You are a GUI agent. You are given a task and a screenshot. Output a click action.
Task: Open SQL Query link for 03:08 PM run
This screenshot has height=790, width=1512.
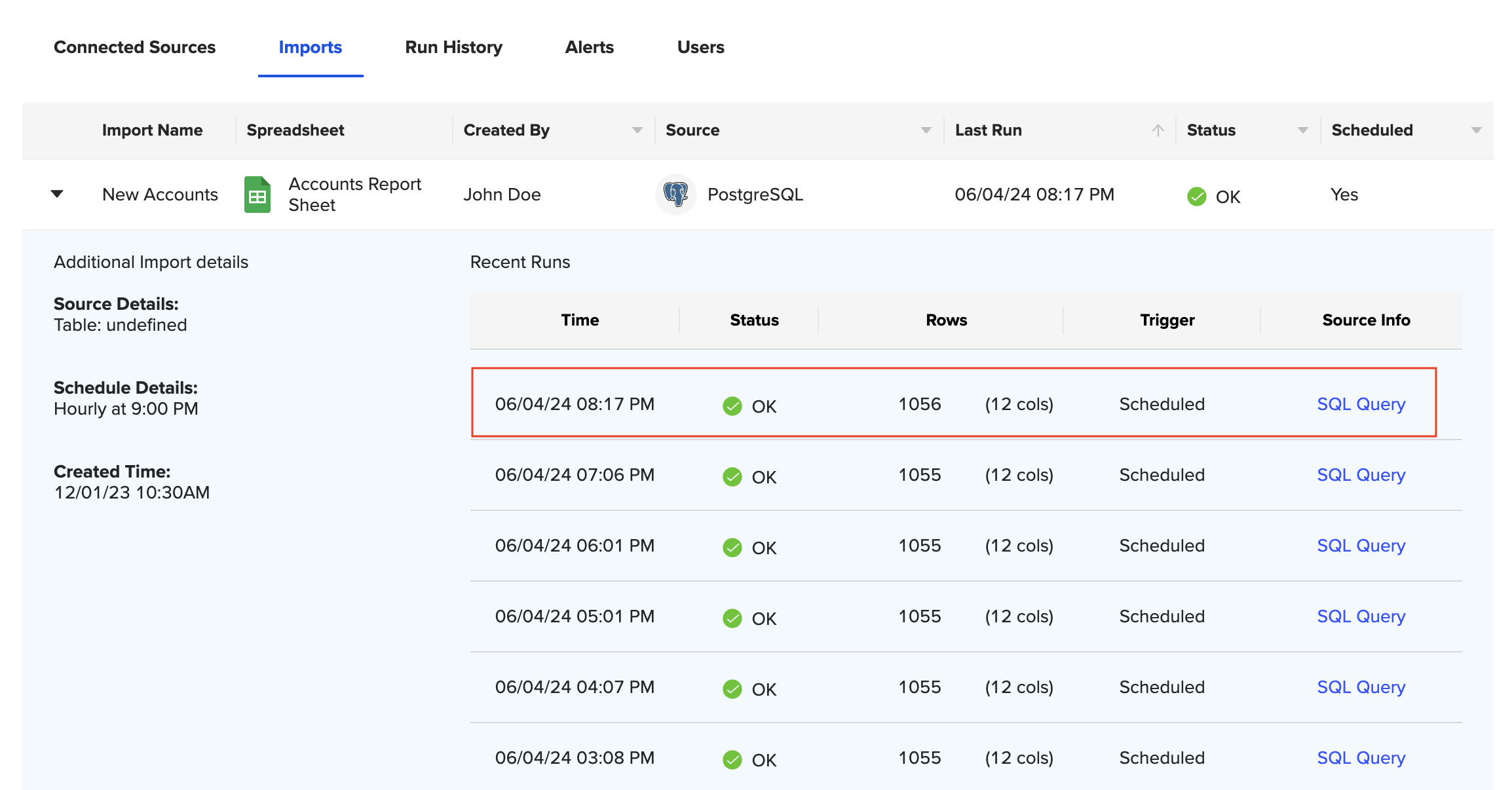pos(1361,758)
